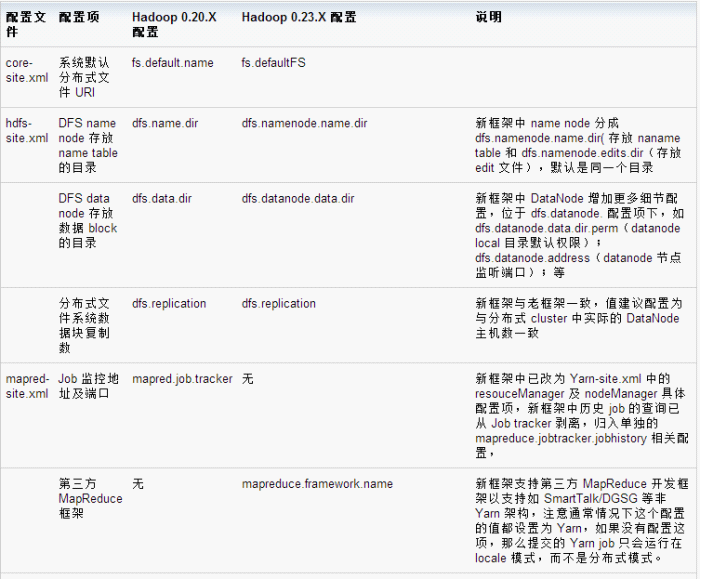Click the '新框架中 name node 分成' description

point(578,145)
